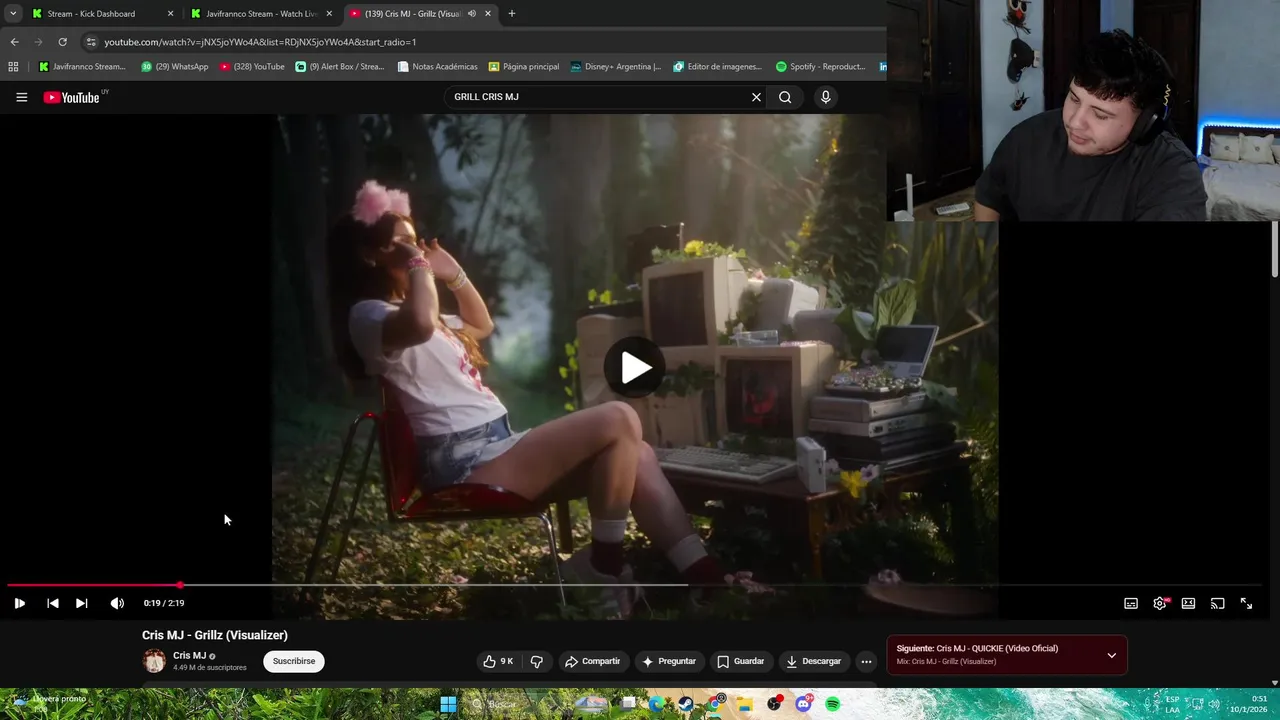
Task: Mute the video volume speaker
Action: click(x=117, y=603)
